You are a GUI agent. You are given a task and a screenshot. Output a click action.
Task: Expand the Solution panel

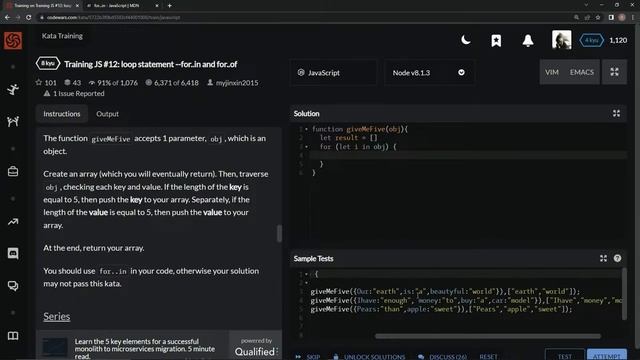point(616,114)
